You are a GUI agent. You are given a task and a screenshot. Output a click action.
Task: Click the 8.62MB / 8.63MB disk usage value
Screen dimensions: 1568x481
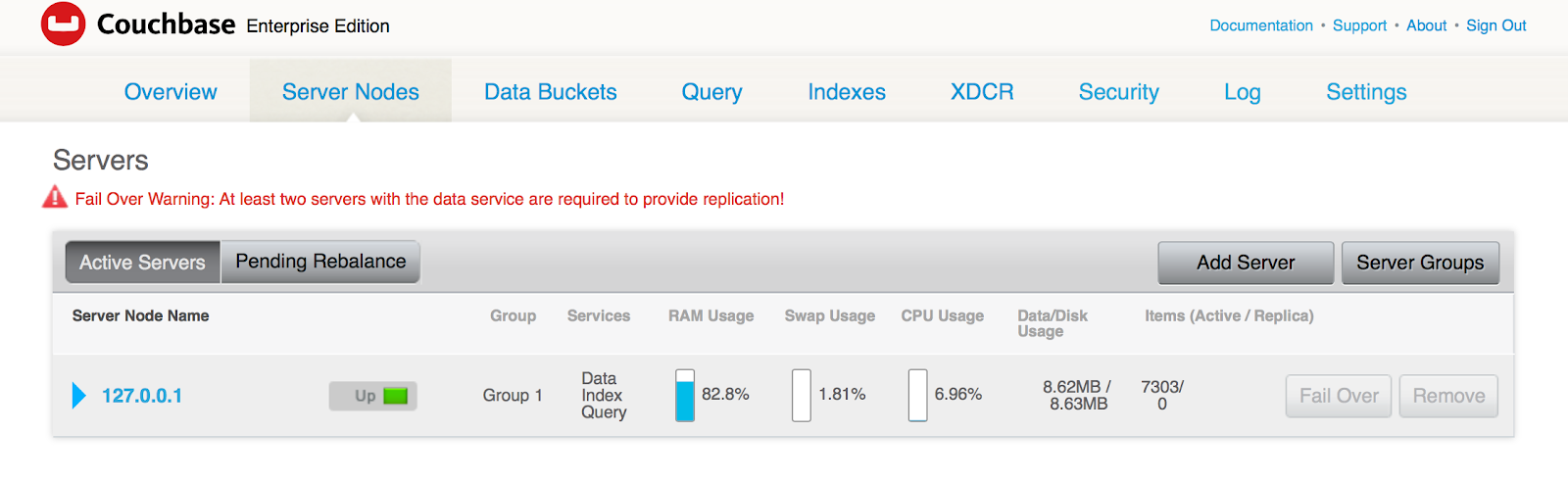(1077, 395)
